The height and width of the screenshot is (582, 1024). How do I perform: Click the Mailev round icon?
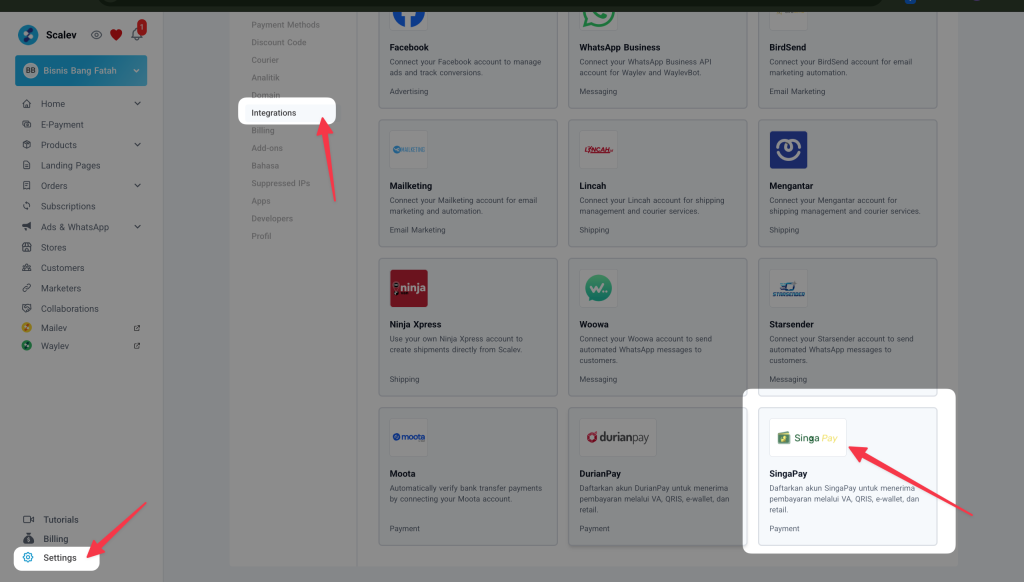[27, 327]
